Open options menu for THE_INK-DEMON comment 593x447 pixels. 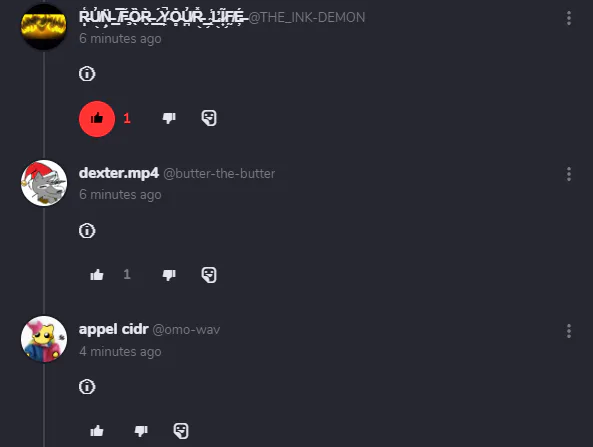[568, 18]
